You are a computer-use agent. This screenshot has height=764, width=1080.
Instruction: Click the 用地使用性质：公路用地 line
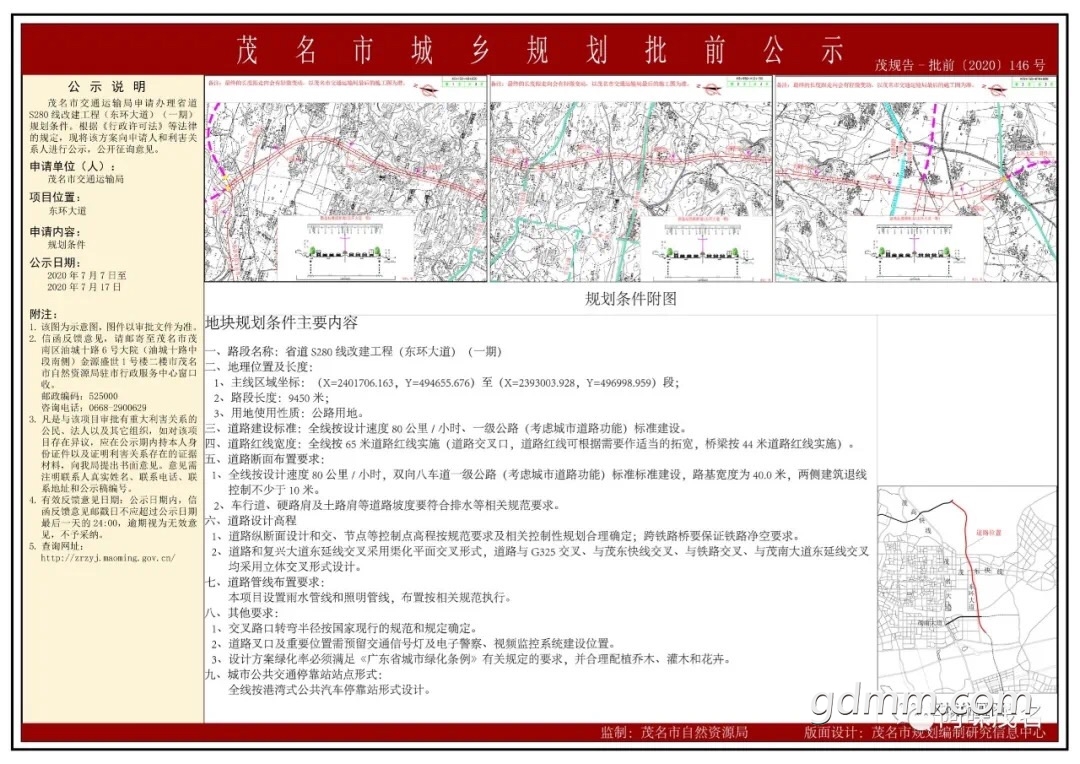(x=288, y=413)
